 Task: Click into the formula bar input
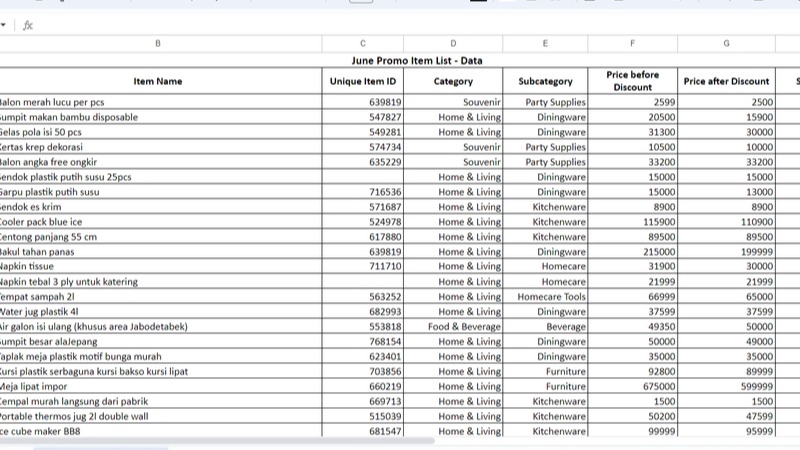tap(417, 25)
